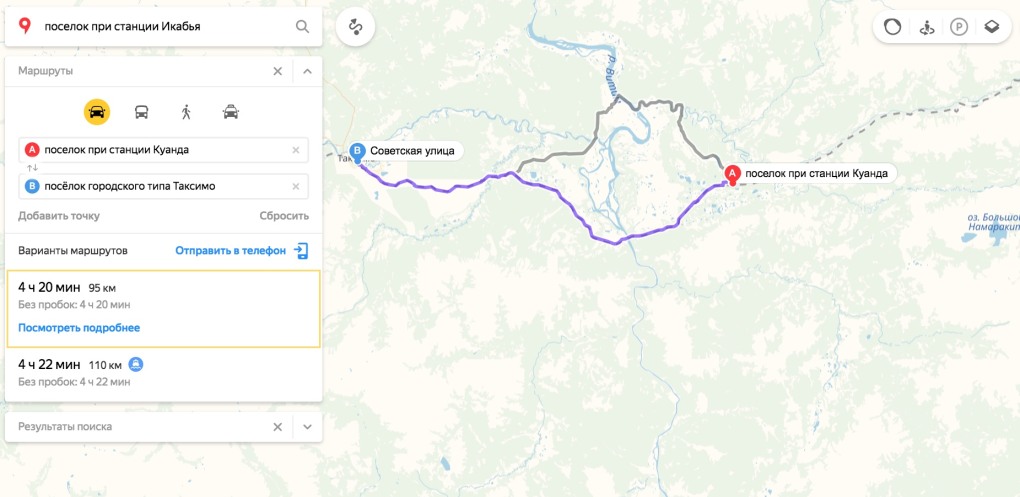Viewport: 1020px width, 497px height.
Task: Collapse the Маршруты panel with chevron
Action: point(308,71)
